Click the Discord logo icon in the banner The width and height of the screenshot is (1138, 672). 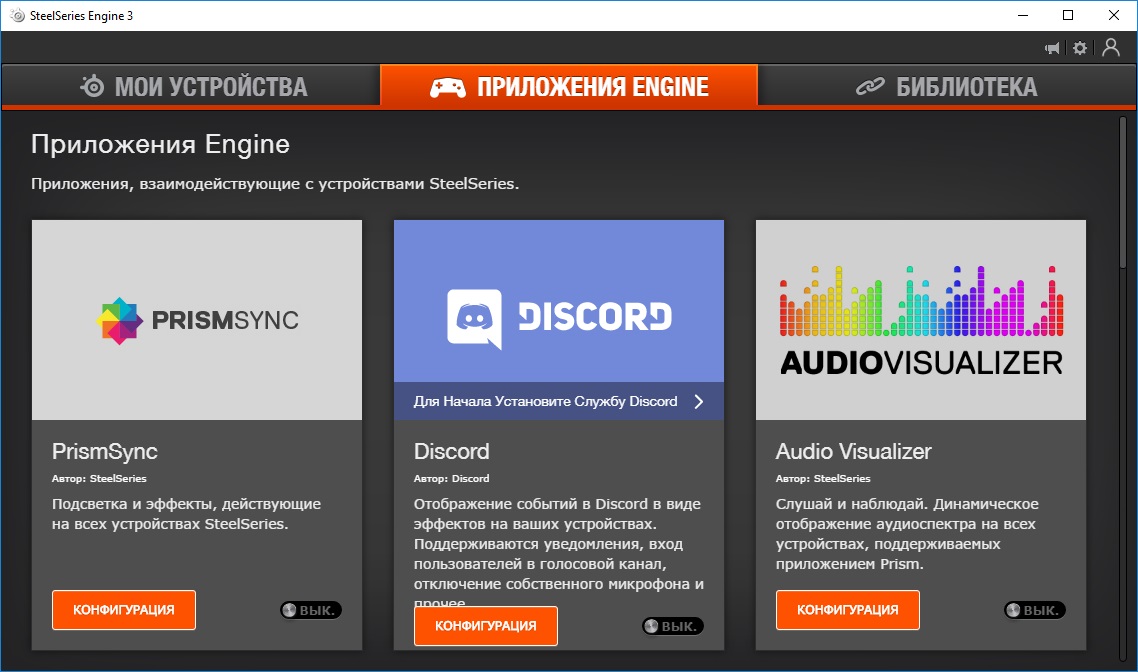pyautogui.click(x=474, y=318)
